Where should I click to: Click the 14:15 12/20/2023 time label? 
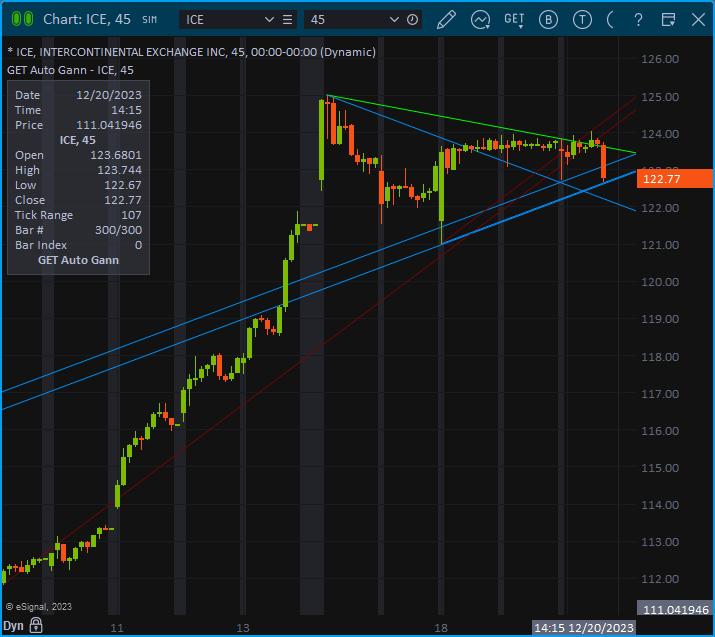[584, 628]
